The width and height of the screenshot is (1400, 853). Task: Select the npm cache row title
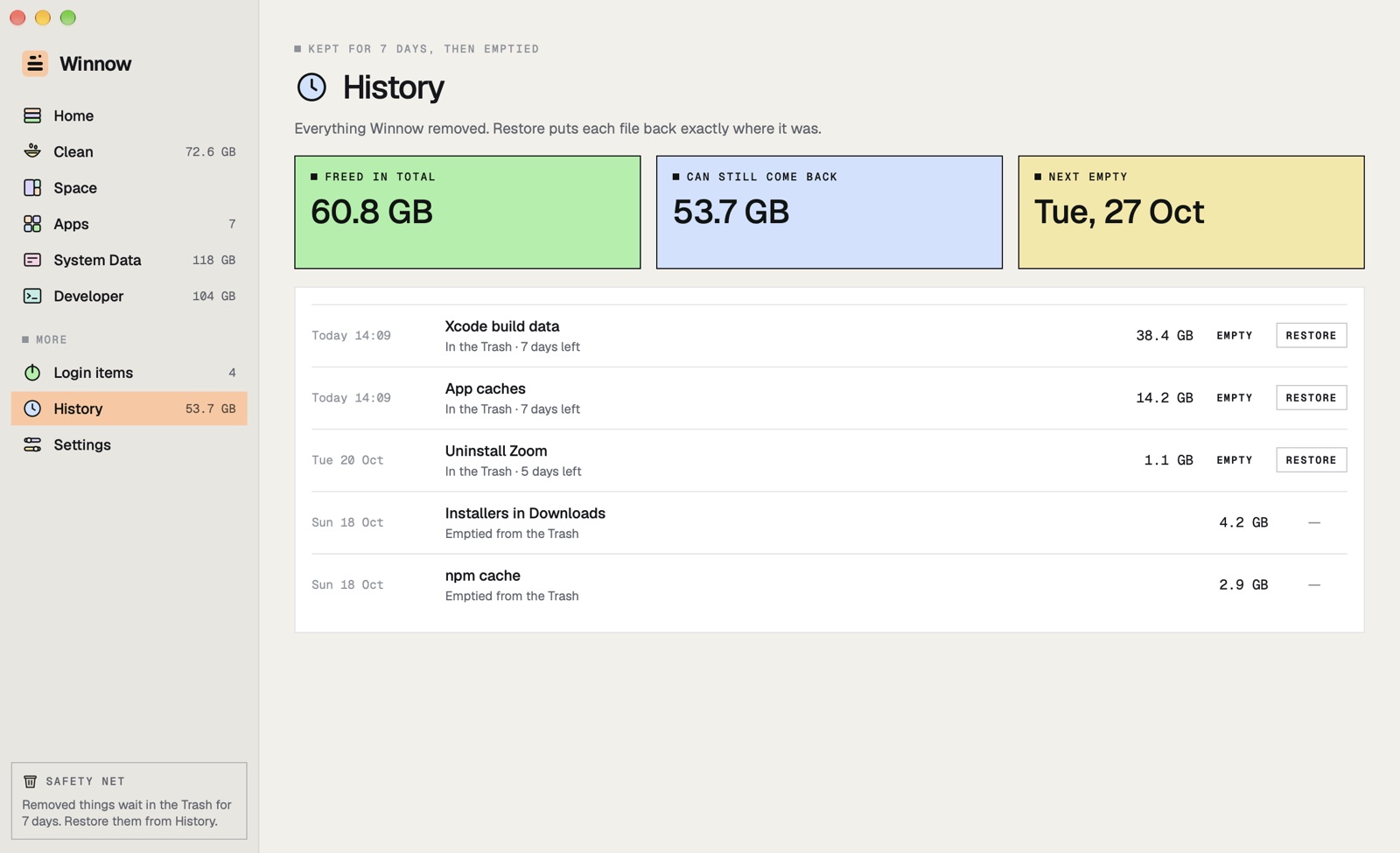482,575
